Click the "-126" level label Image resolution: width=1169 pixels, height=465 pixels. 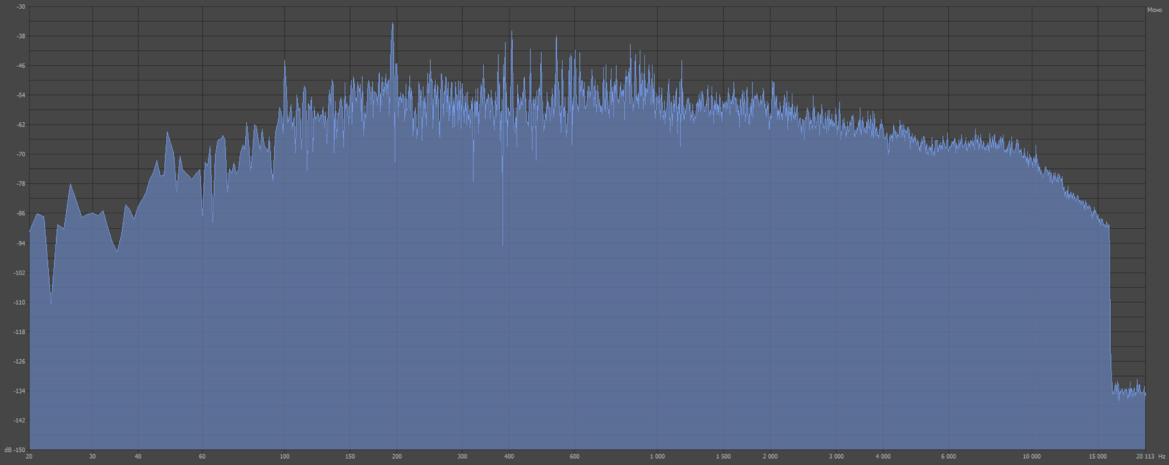pyautogui.click(x=19, y=361)
